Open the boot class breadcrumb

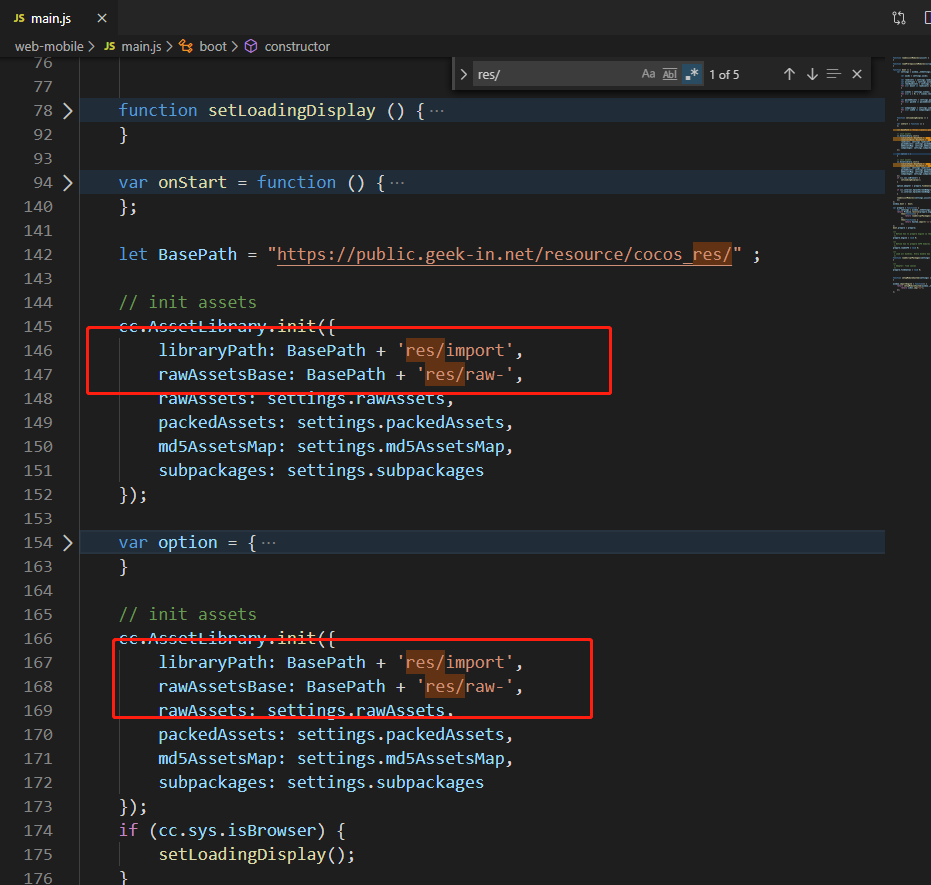tap(213, 46)
